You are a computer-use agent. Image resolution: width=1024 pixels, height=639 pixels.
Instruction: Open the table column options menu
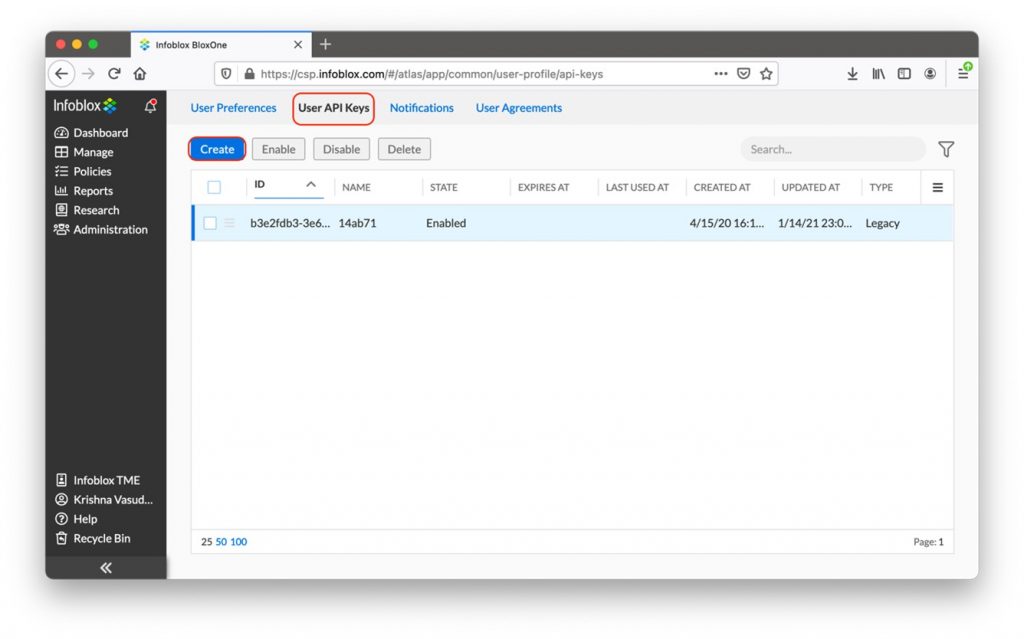point(937,186)
